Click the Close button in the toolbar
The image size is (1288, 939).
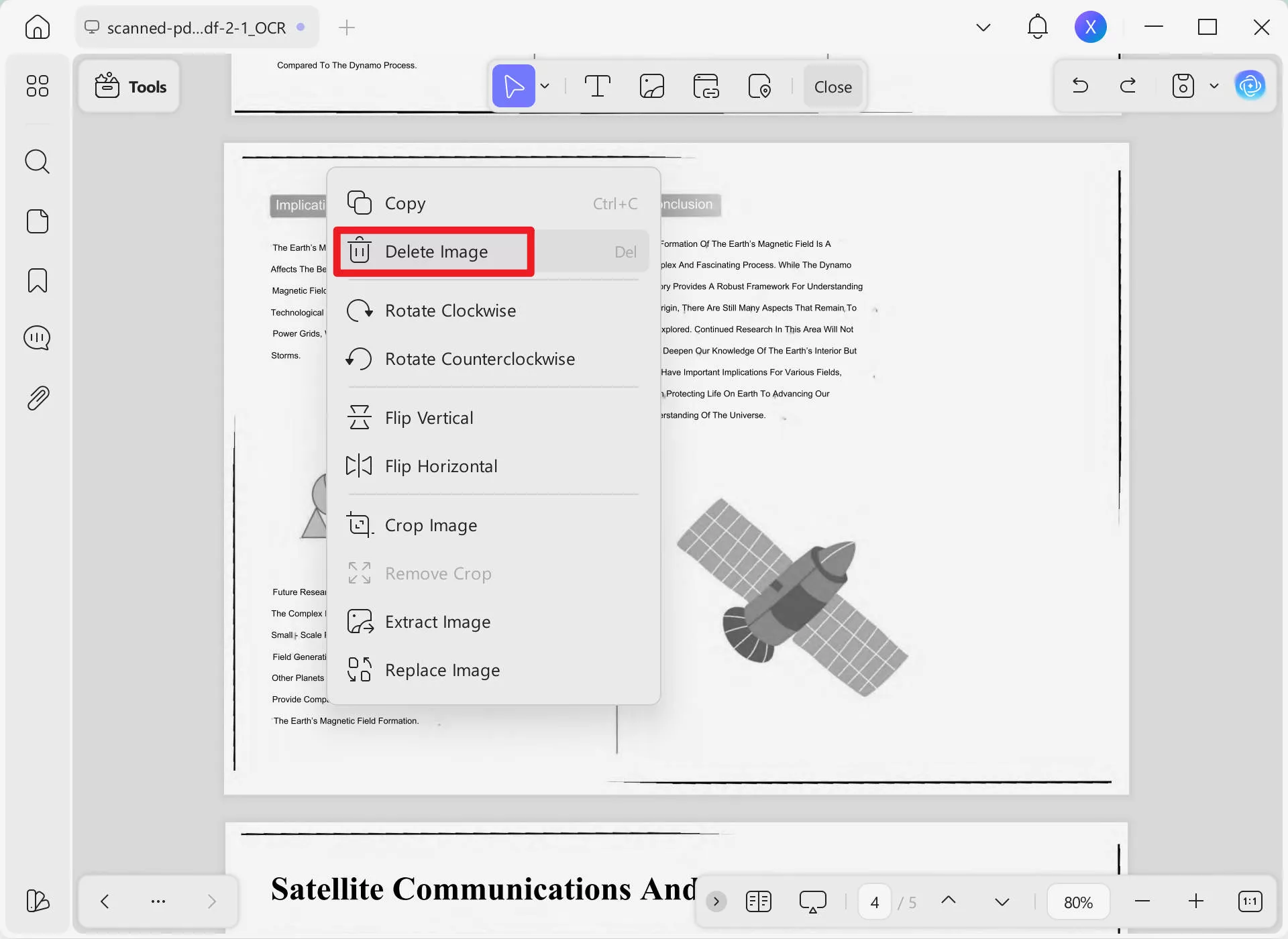(x=833, y=86)
